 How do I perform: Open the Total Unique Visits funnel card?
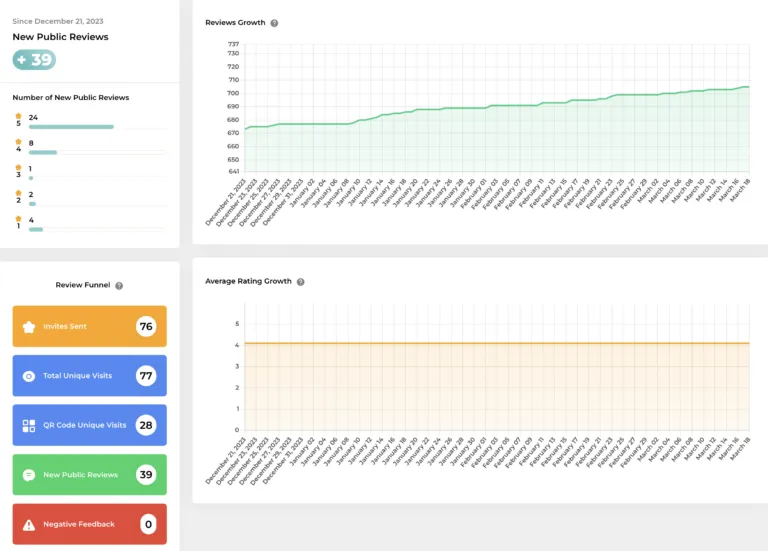point(90,376)
